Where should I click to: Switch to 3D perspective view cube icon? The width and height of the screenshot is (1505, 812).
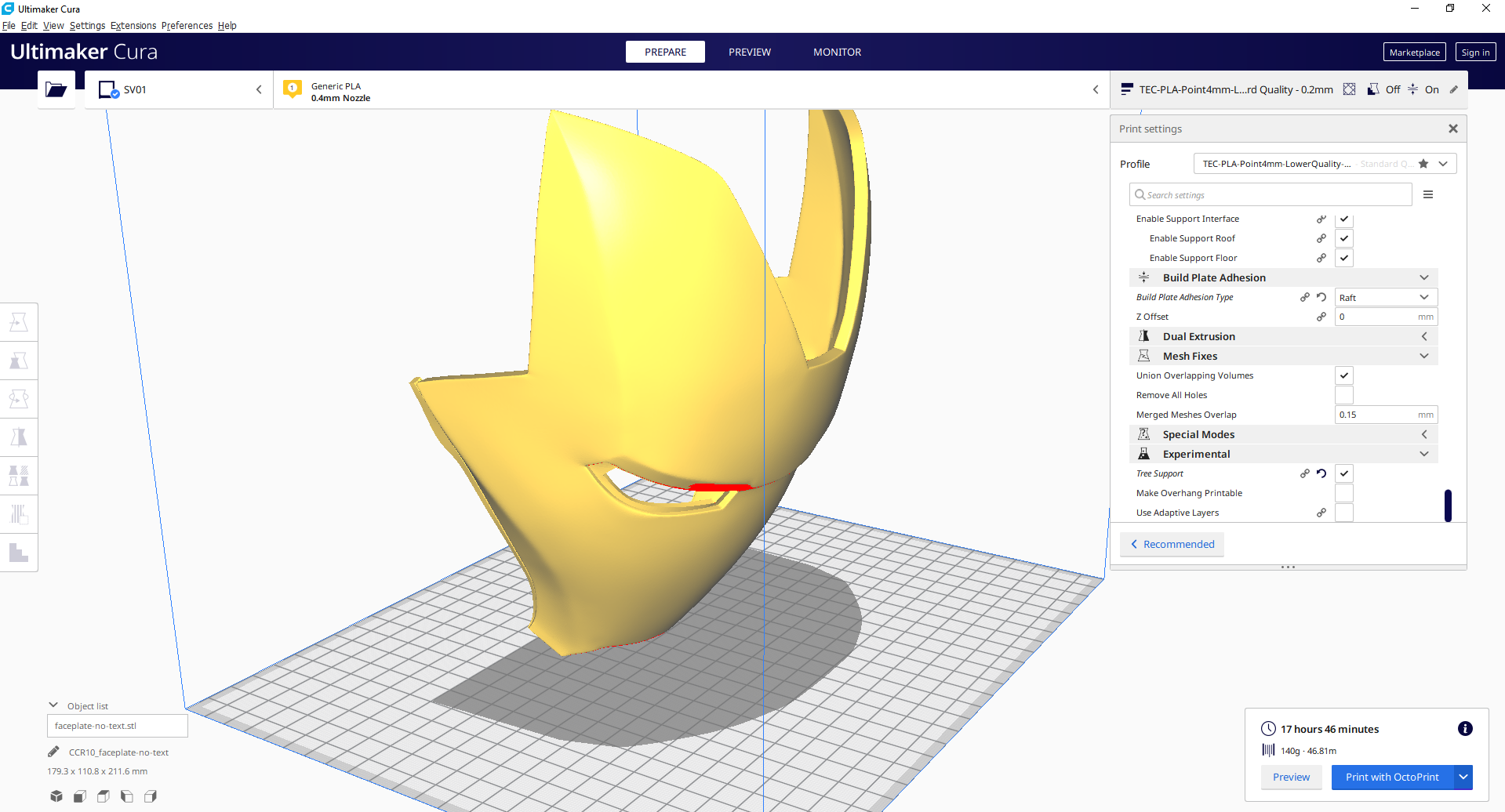point(56,796)
